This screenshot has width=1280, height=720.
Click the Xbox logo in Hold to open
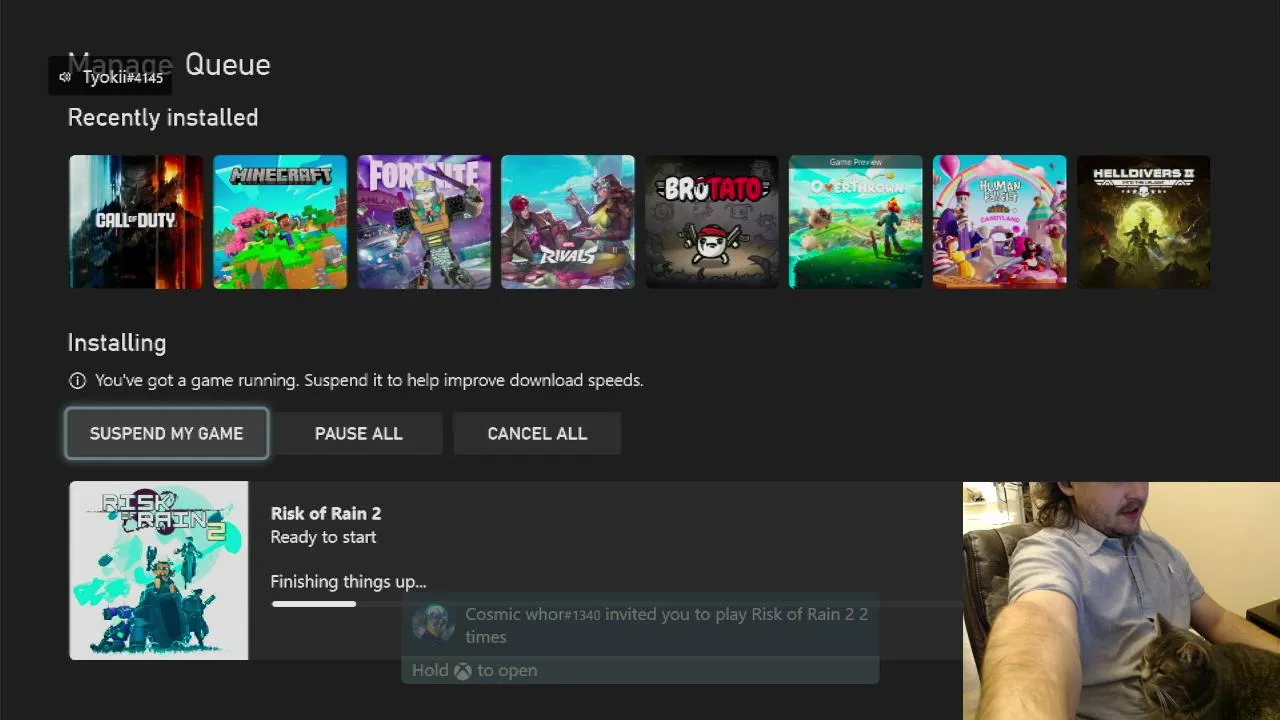tap(463, 671)
